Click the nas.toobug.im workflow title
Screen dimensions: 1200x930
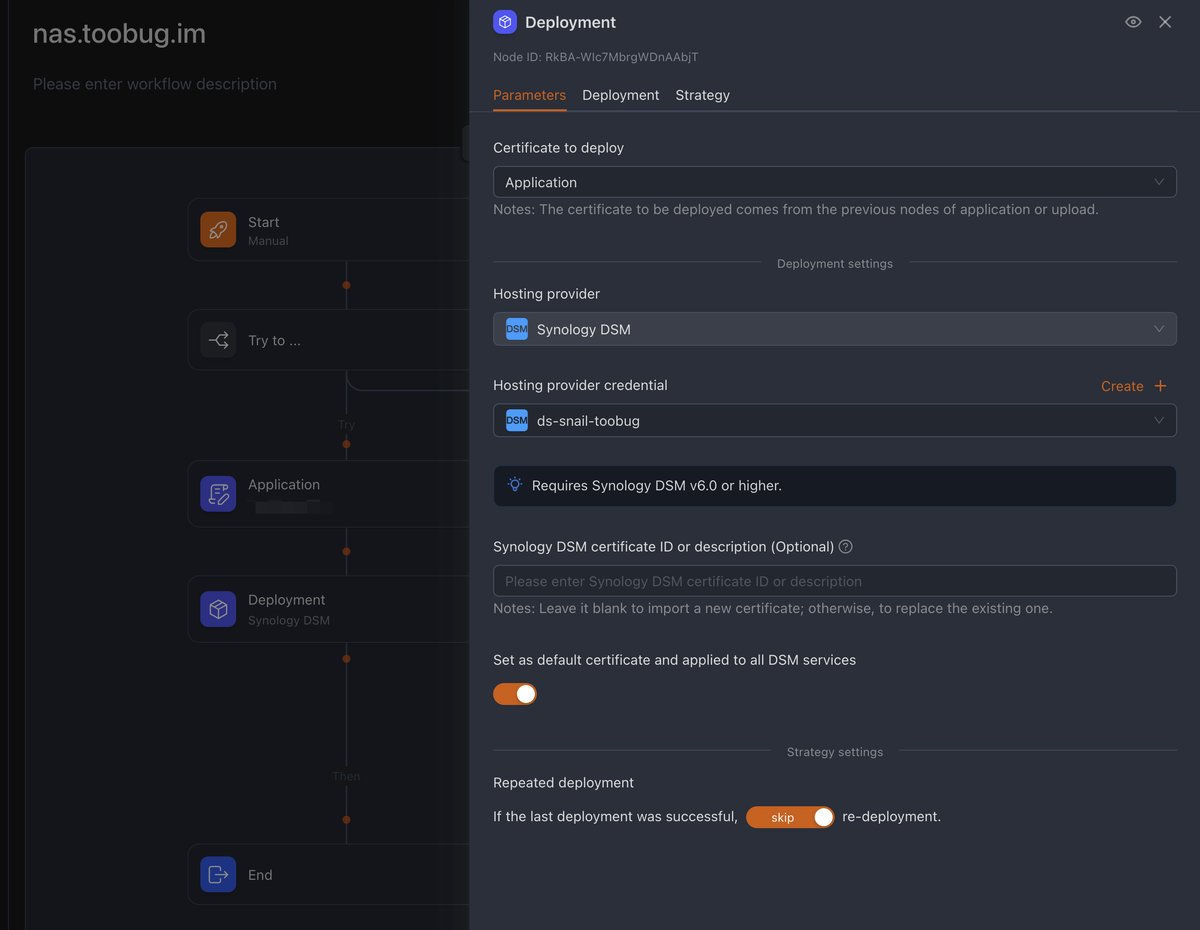click(119, 34)
